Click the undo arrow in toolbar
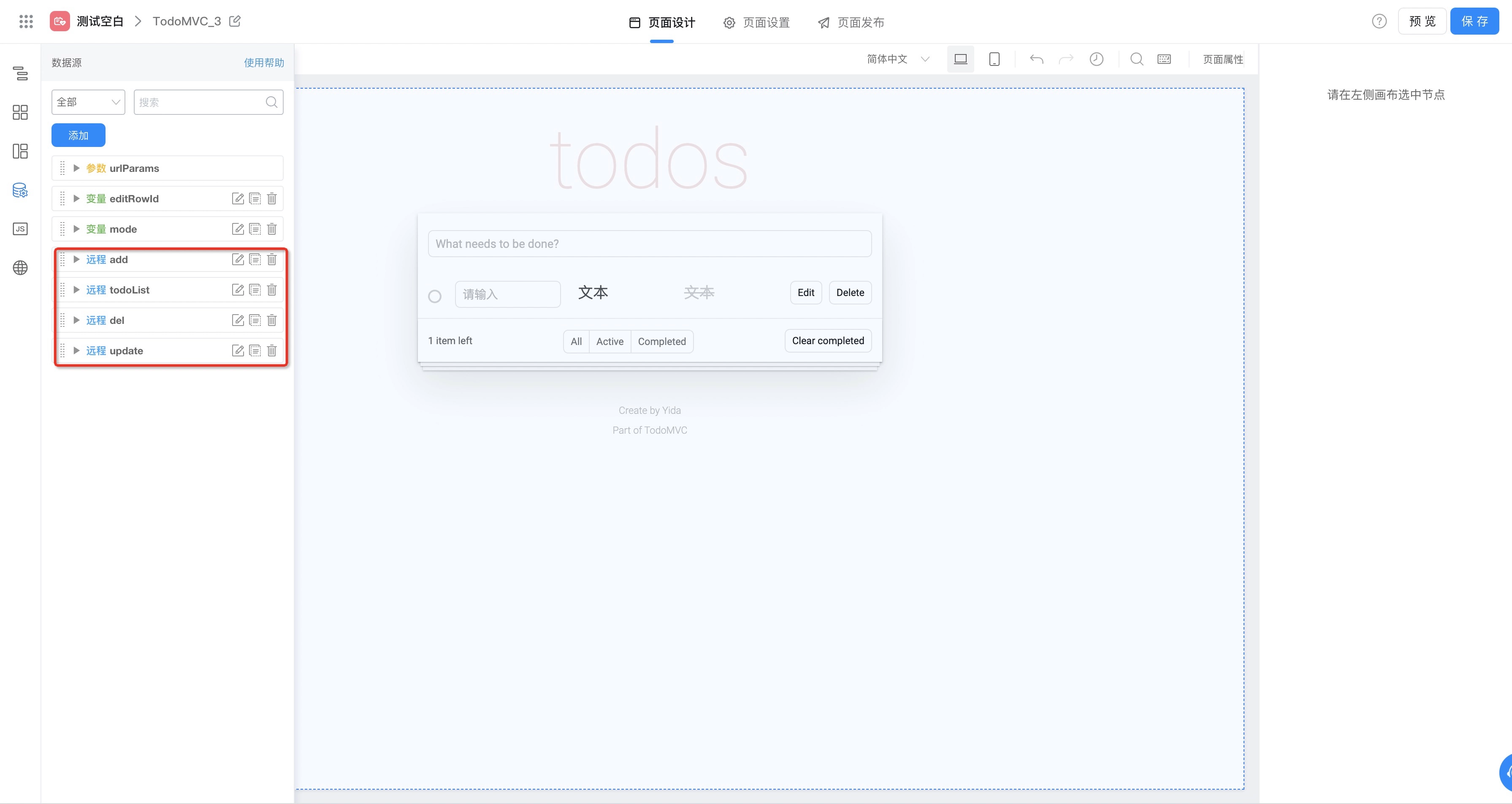Screen dimensions: 1512x804 click(x=1037, y=59)
